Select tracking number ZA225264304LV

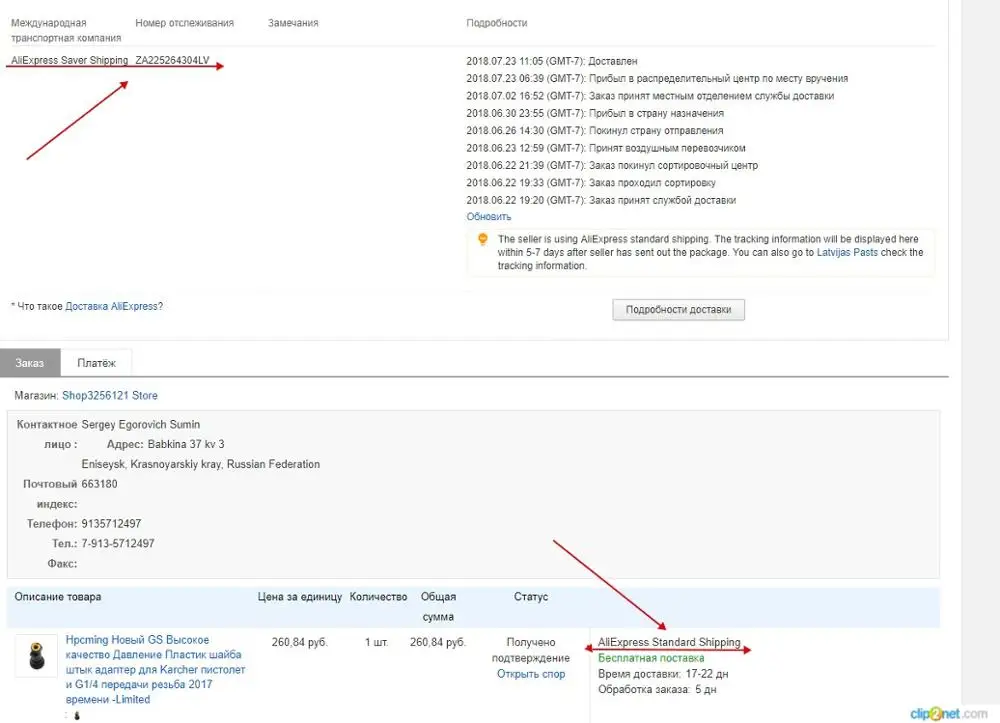(172, 61)
